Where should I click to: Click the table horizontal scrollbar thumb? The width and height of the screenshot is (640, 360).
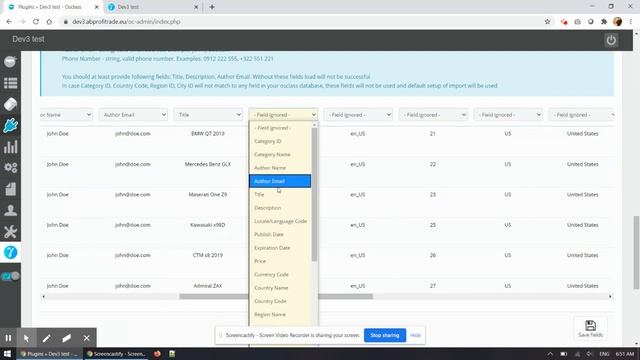[x=276, y=297]
